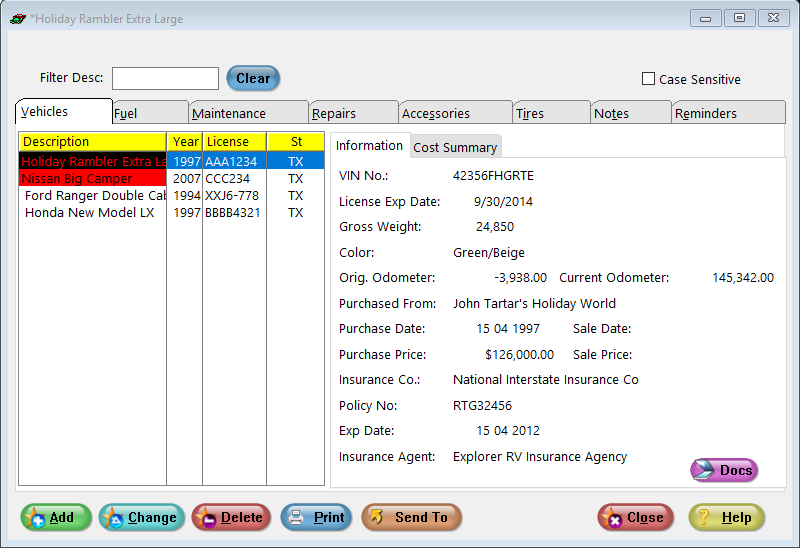This screenshot has height=548, width=800.
Task: Click the color value Green/Beige
Action: pos(488,253)
